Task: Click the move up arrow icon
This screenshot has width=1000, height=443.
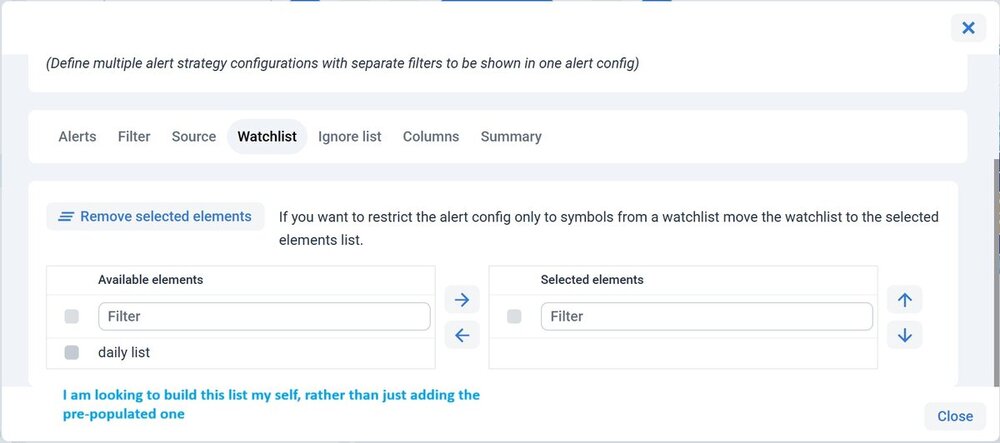Action: pyautogui.click(x=904, y=299)
